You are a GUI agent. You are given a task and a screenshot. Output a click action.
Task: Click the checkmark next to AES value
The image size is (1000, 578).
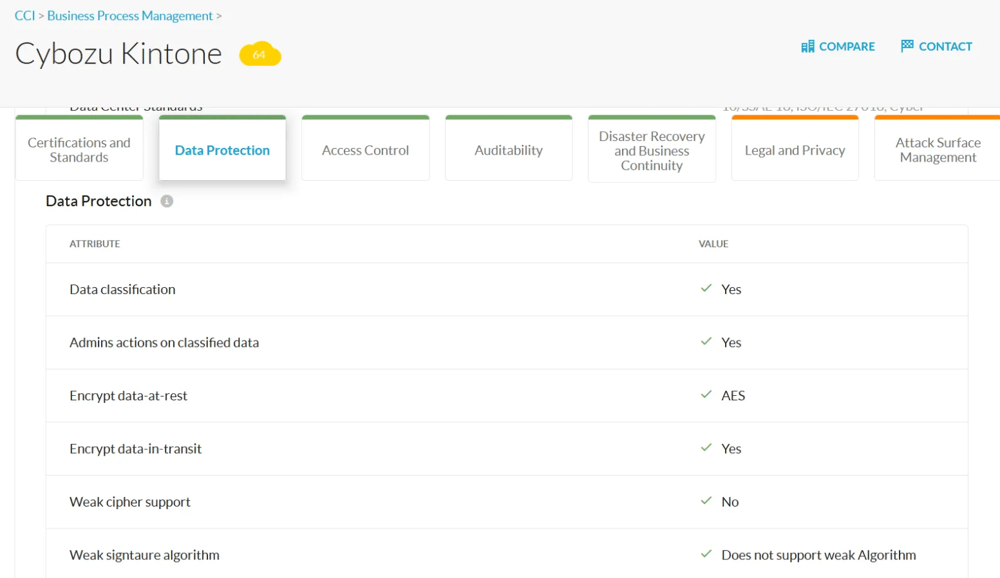[x=706, y=394]
